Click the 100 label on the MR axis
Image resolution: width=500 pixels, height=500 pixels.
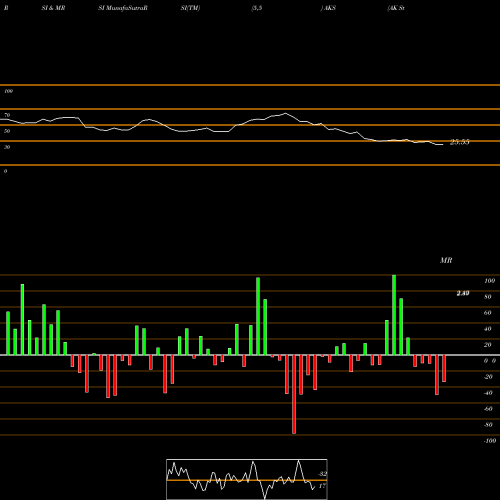489,281
